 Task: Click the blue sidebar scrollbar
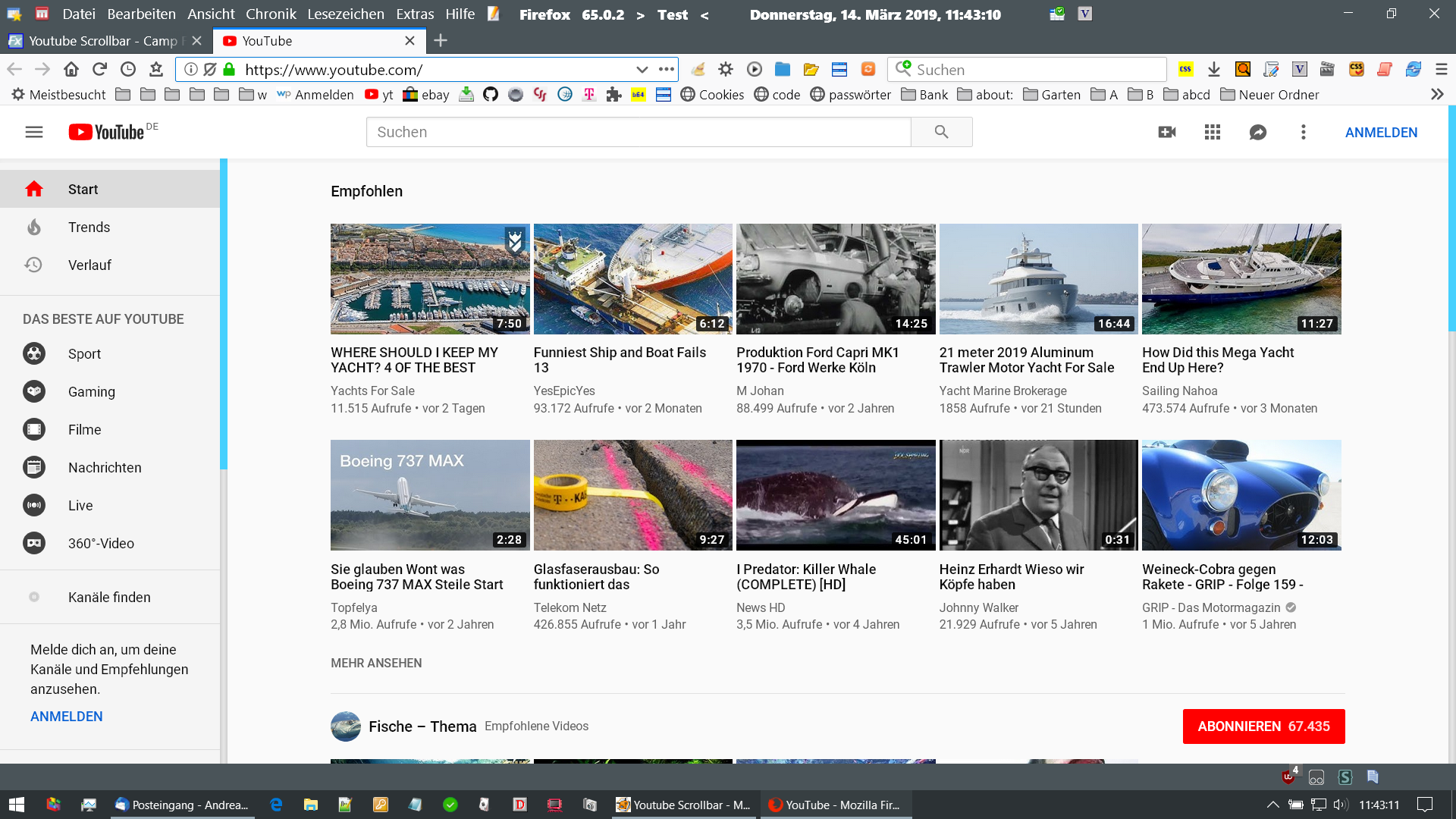[x=224, y=314]
